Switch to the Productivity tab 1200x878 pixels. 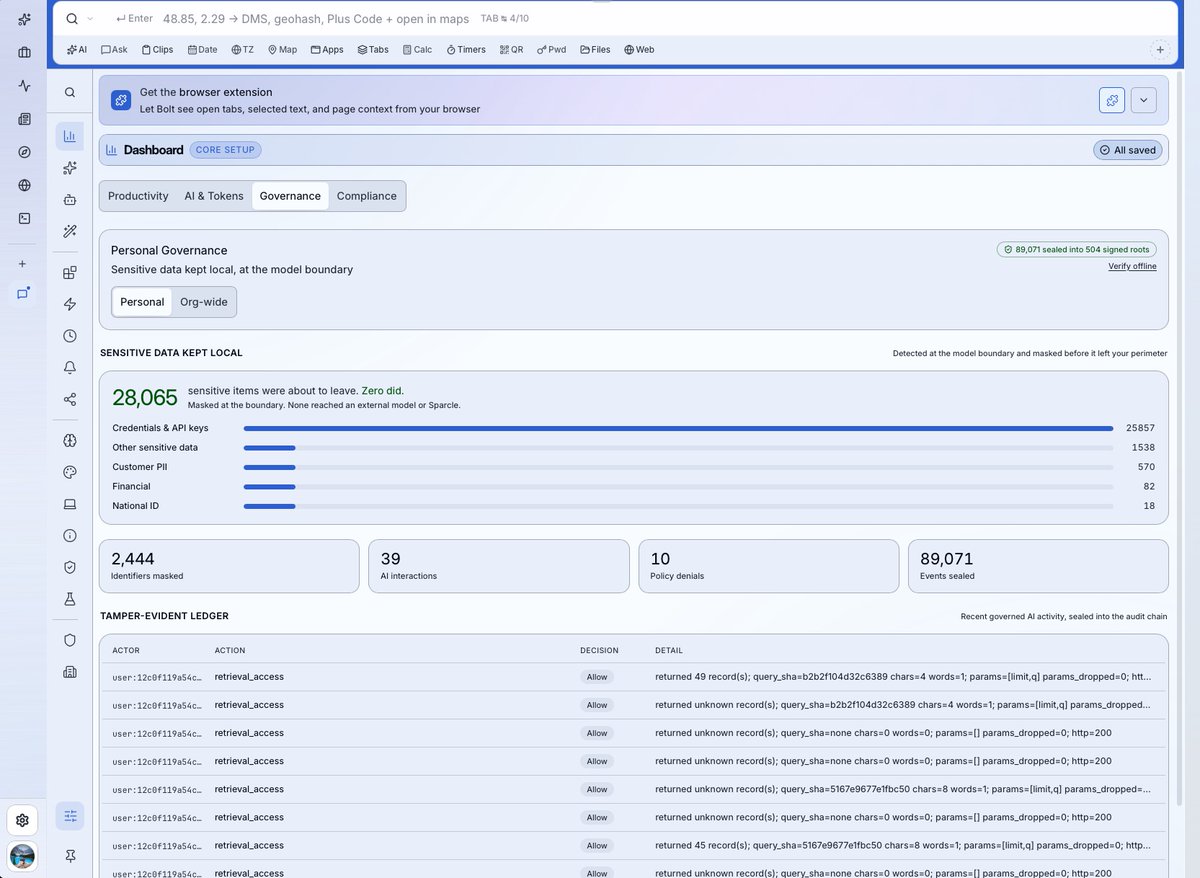(x=138, y=196)
